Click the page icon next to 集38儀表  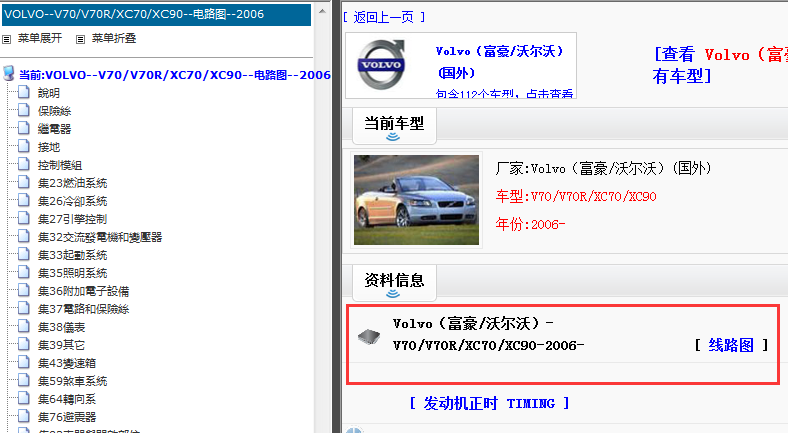[x=24, y=327]
